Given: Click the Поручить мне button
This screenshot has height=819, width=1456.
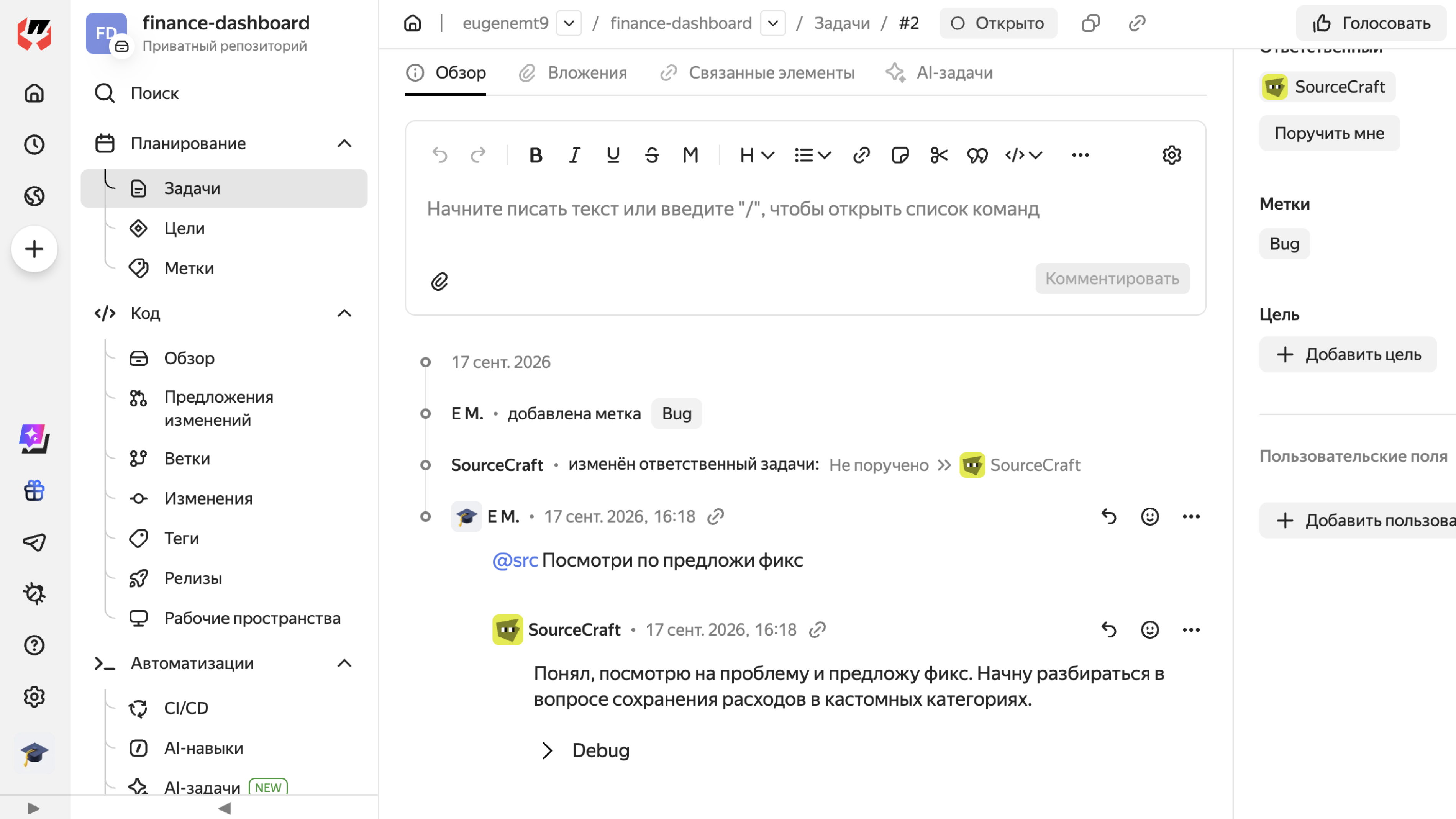Looking at the screenshot, I should click(x=1330, y=133).
